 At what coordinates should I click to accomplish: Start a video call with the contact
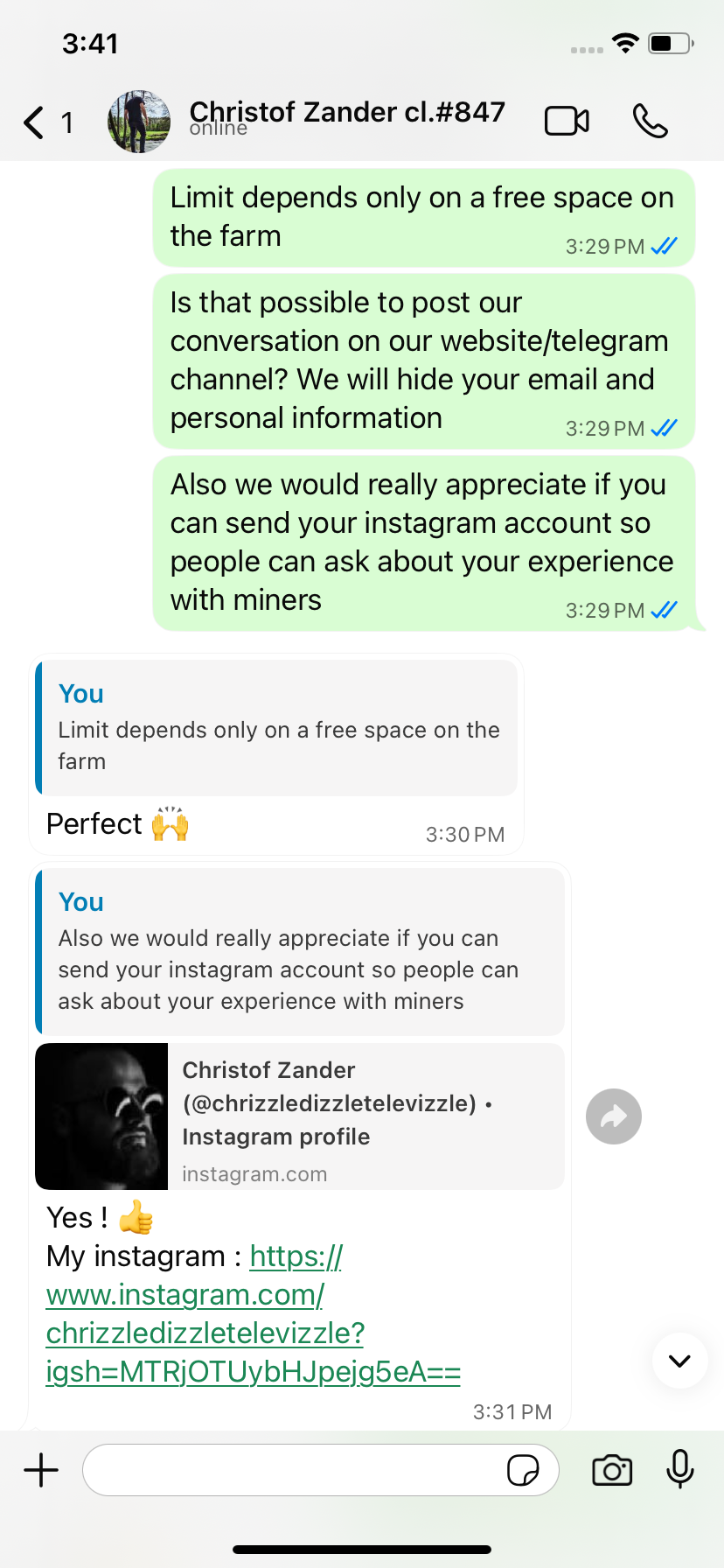click(x=567, y=121)
